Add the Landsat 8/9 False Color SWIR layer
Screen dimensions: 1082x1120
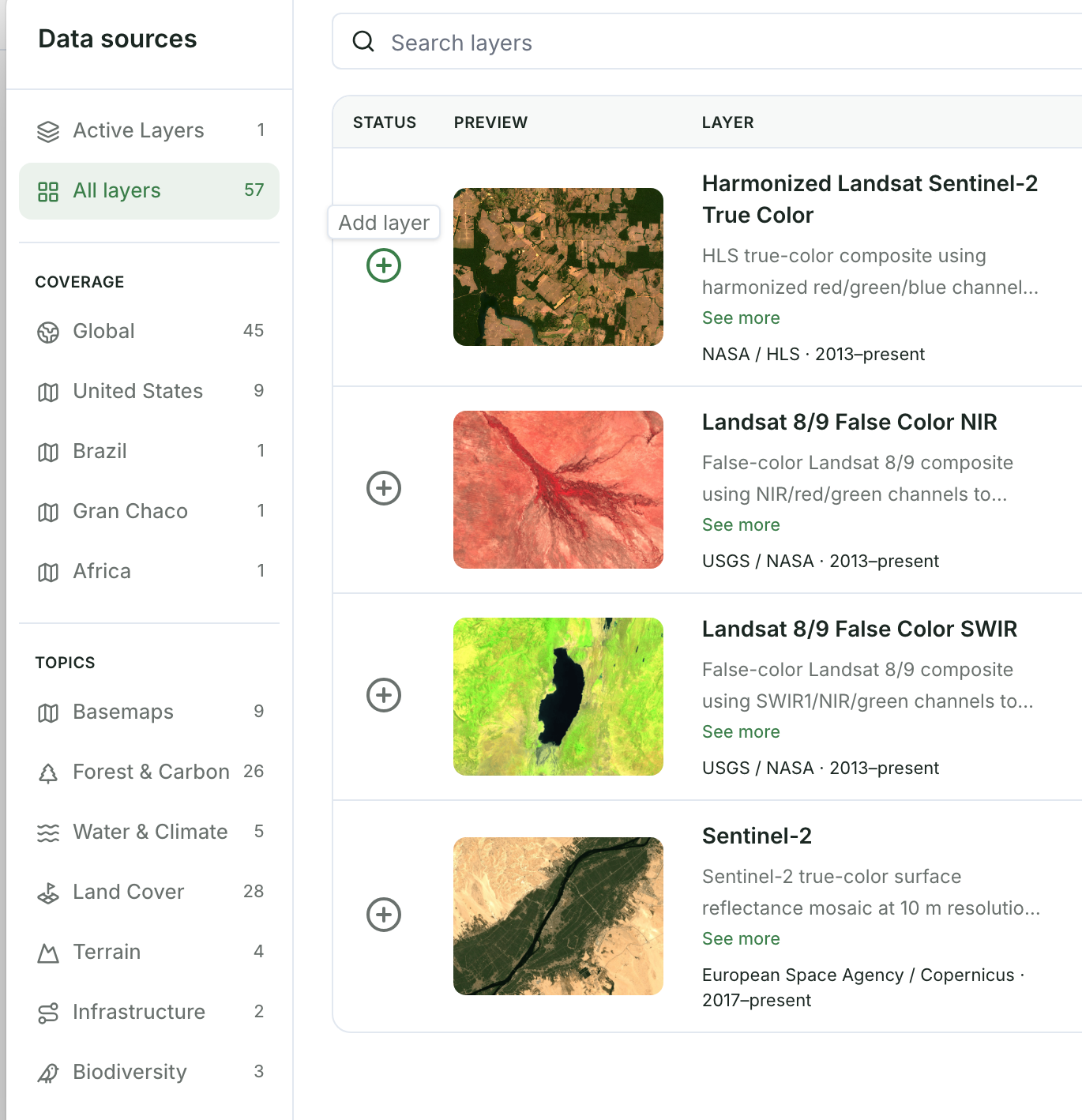(x=384, y=695)
